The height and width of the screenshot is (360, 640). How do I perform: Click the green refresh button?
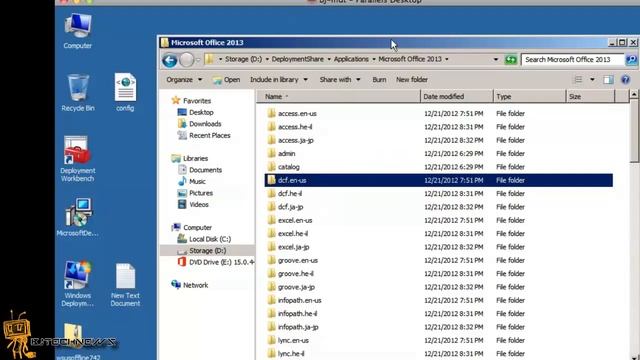tap(510, 60)
